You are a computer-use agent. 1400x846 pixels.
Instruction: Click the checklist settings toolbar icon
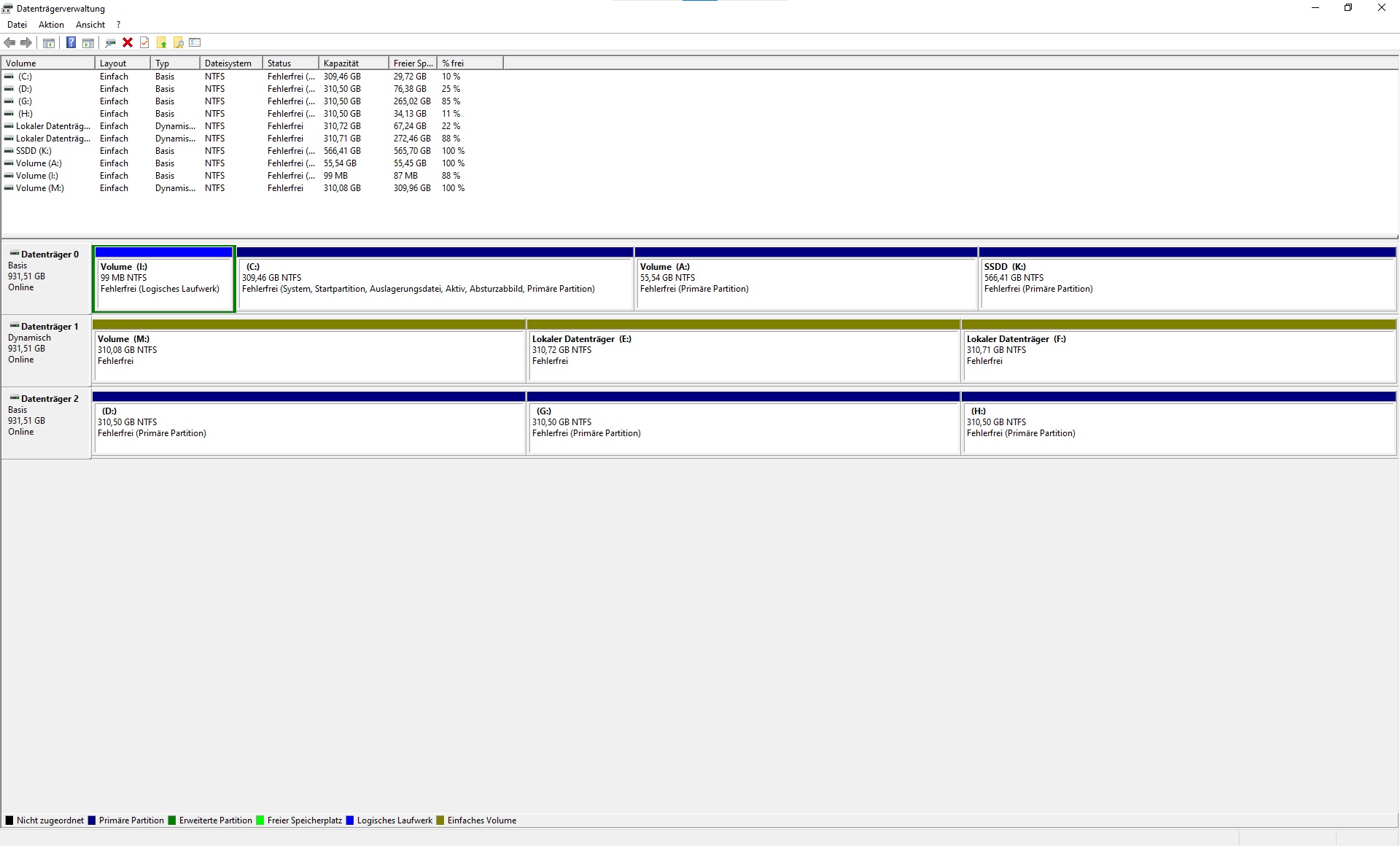click(195, 43)
